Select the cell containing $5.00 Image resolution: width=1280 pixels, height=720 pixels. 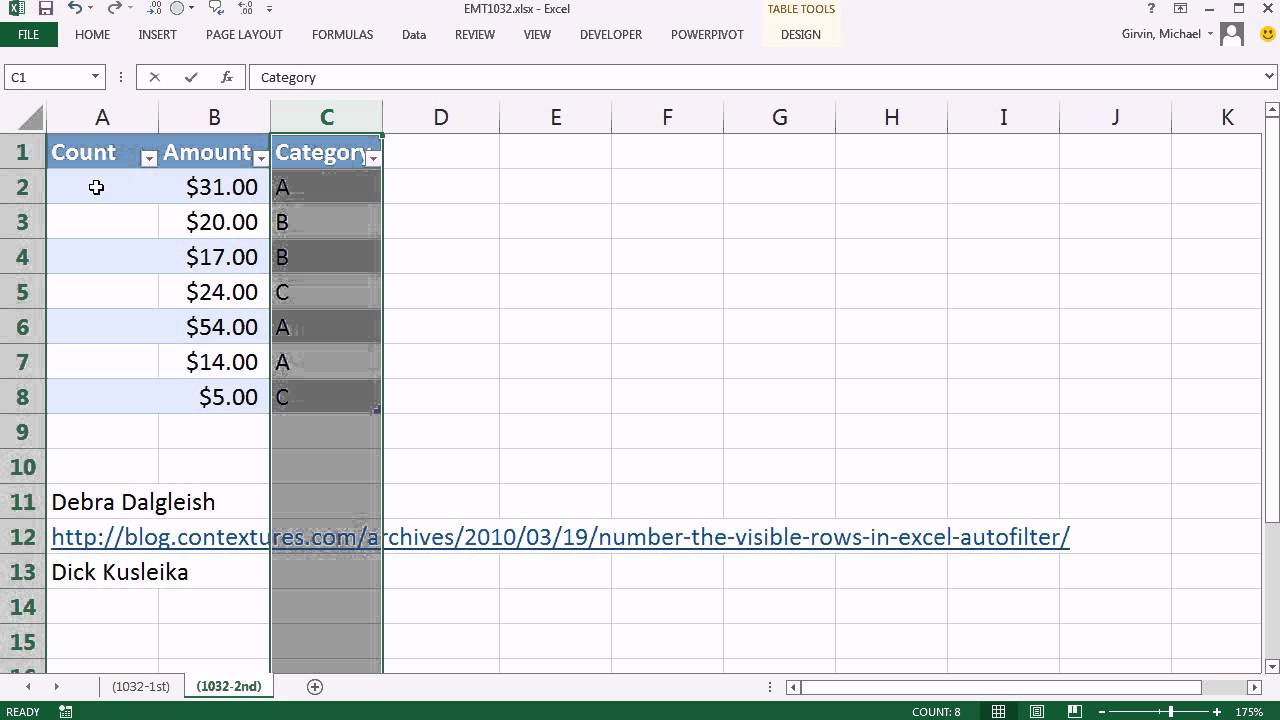(x=214, y=397)
